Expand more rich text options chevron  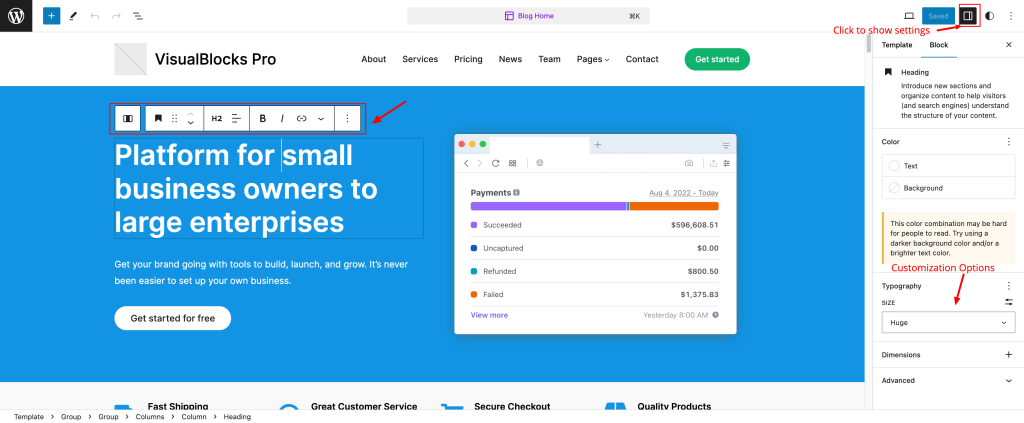click(321, 118)
